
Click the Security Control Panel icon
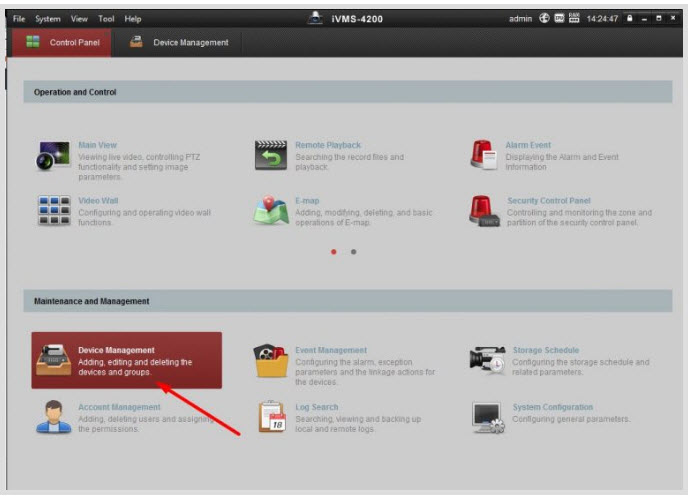pyautogui.click(x=484, y=211)
